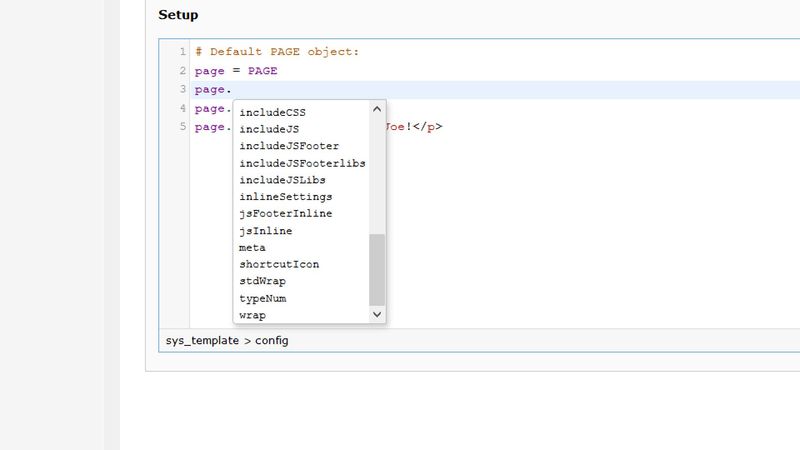
Task: Choose the jsInline suggestion
Action: (x=265, y=231)
